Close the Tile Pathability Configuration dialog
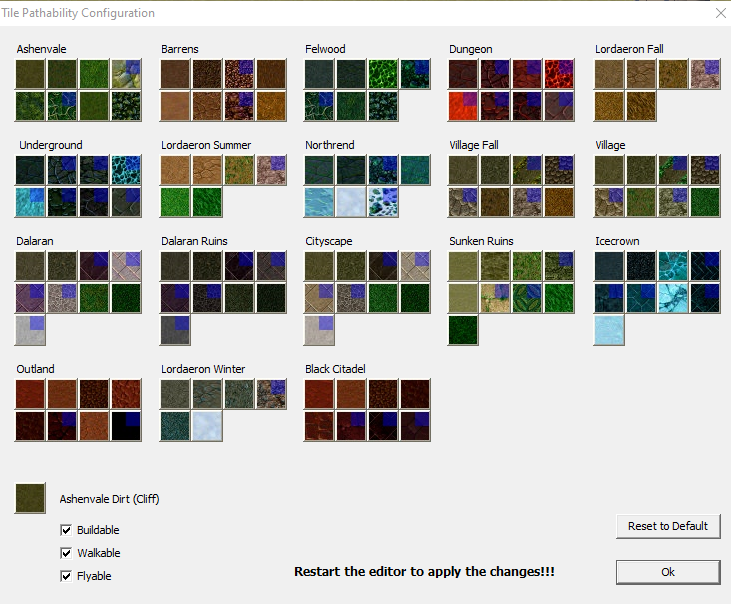 (x=720, y=13)
